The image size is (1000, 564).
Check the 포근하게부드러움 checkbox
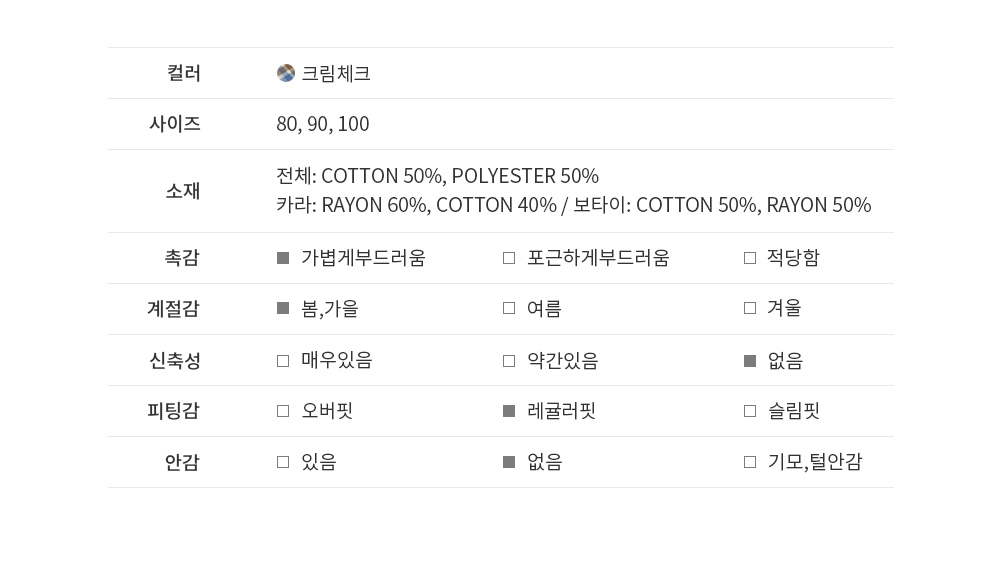(x=509, y=258)
